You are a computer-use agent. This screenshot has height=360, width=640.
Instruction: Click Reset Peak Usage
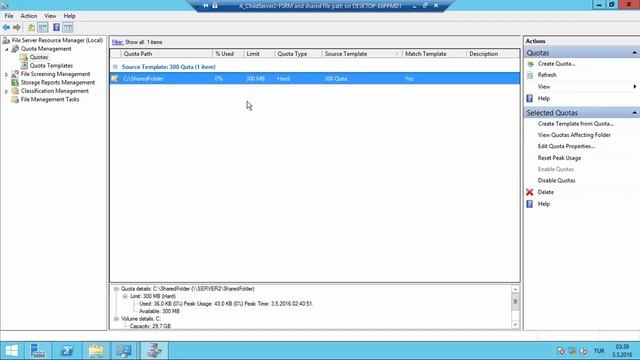tap(559, 158)
